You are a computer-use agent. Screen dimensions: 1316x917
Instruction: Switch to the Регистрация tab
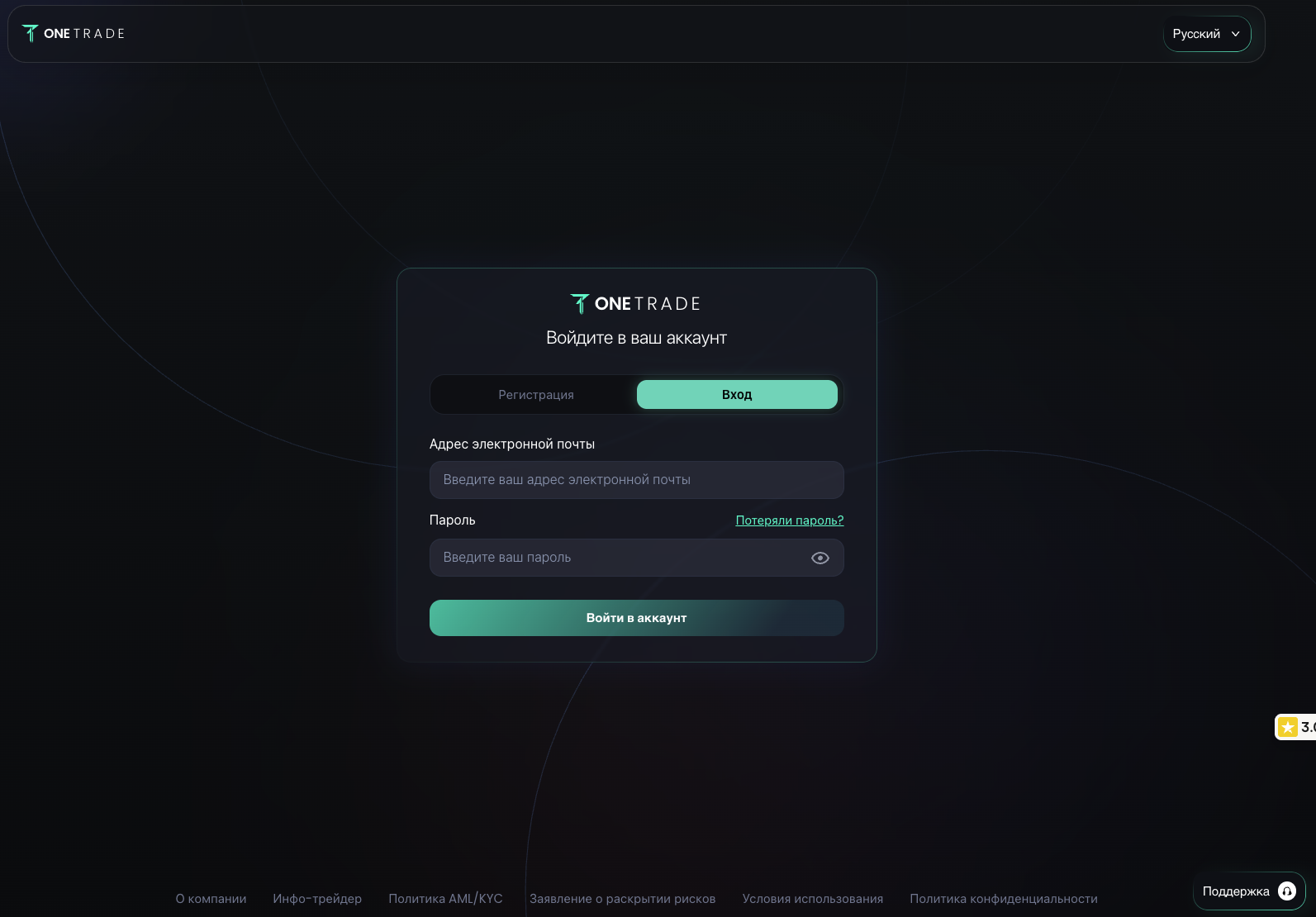536,394
